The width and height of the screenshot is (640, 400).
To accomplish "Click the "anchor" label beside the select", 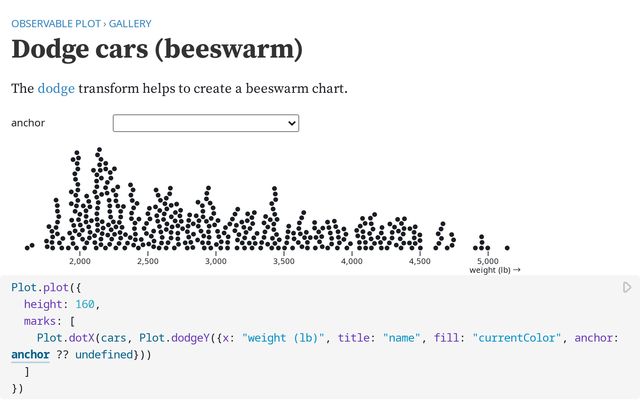I will click(28, 123).
